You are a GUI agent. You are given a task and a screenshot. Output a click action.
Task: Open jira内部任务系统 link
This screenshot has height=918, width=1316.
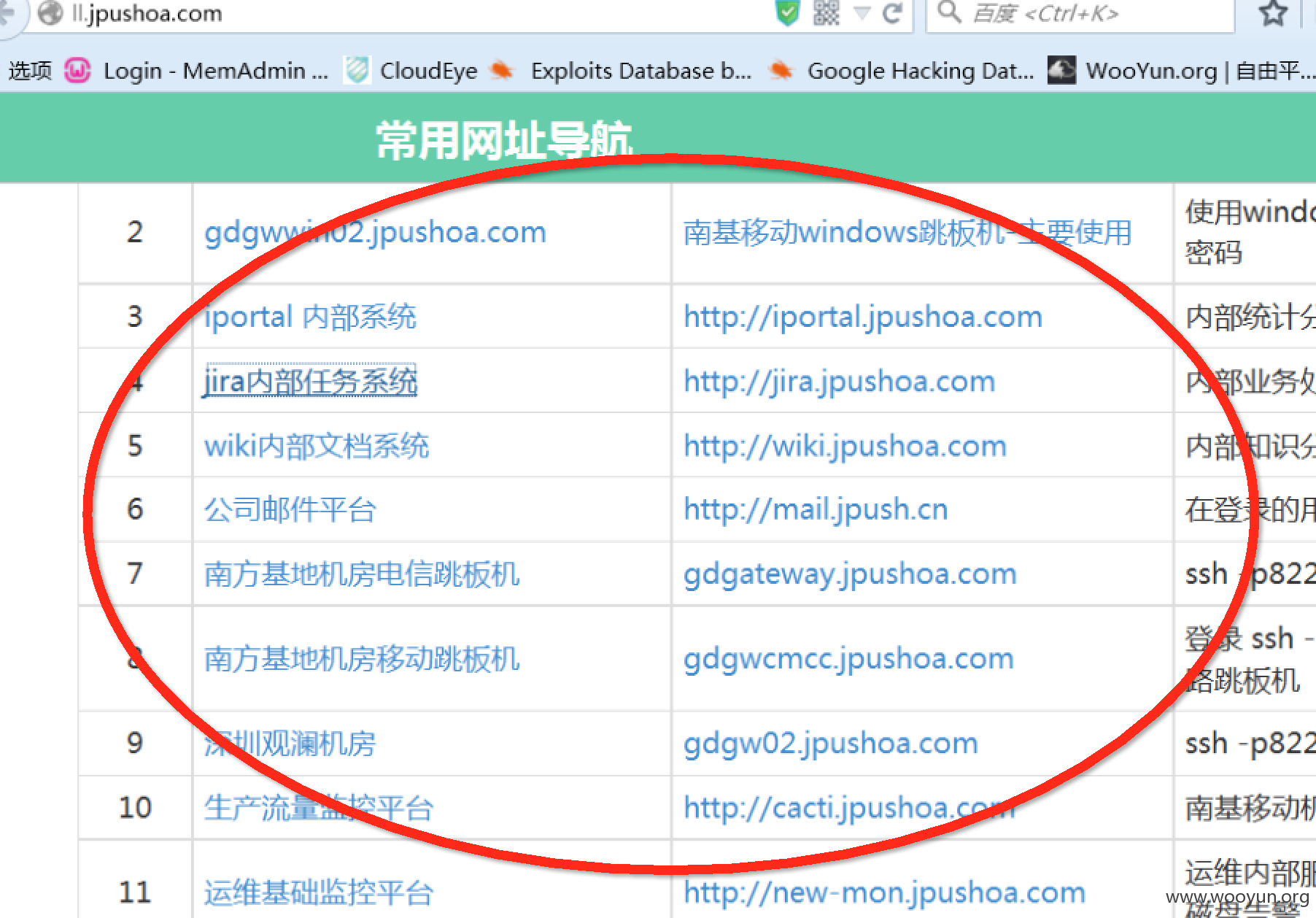point(310,381)
